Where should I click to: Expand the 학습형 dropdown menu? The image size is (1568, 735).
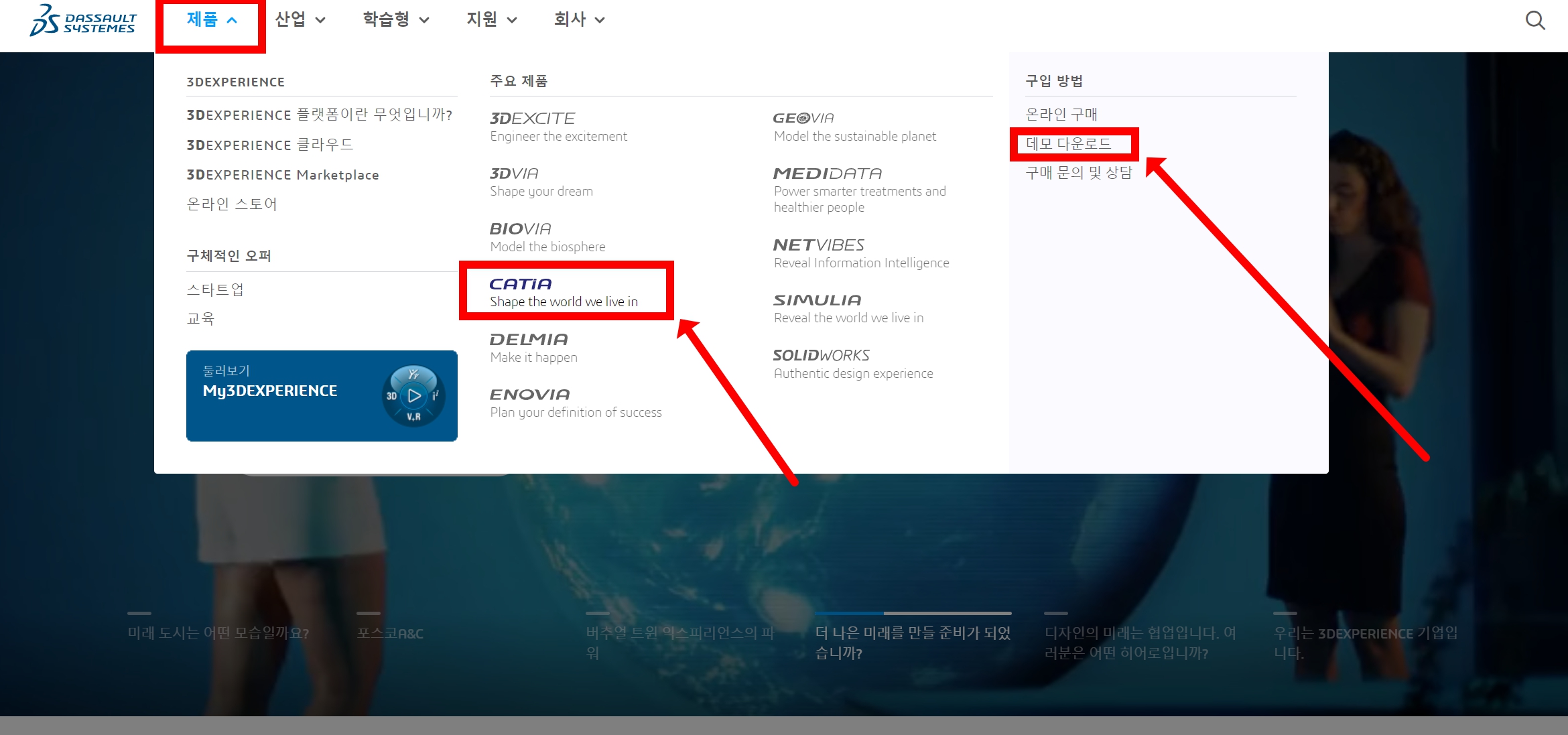396,19
